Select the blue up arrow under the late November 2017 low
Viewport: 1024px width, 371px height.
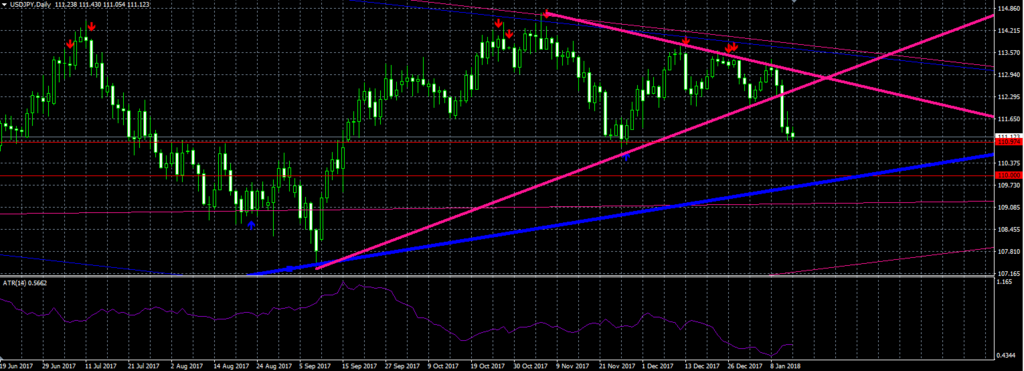626,156
